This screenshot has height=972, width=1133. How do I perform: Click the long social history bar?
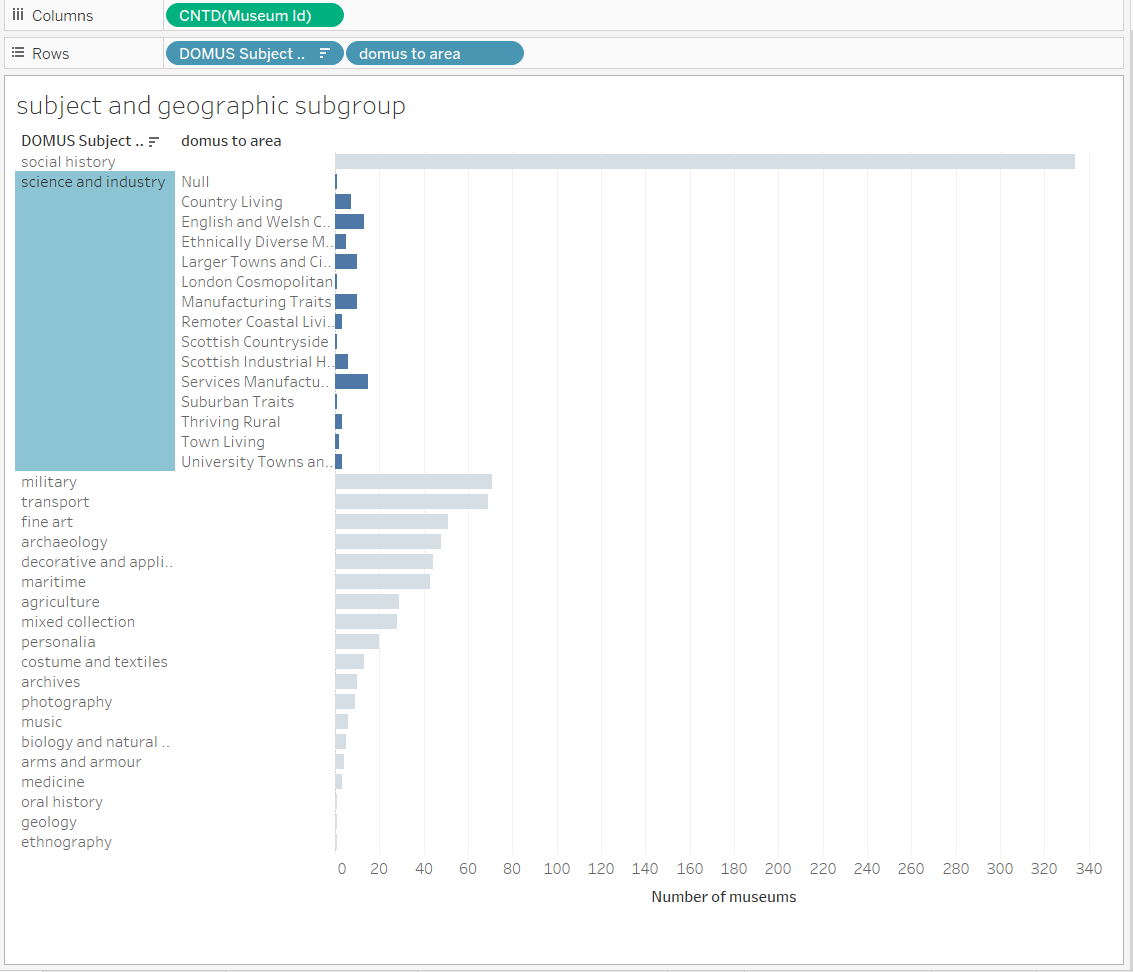coord(700,160)
